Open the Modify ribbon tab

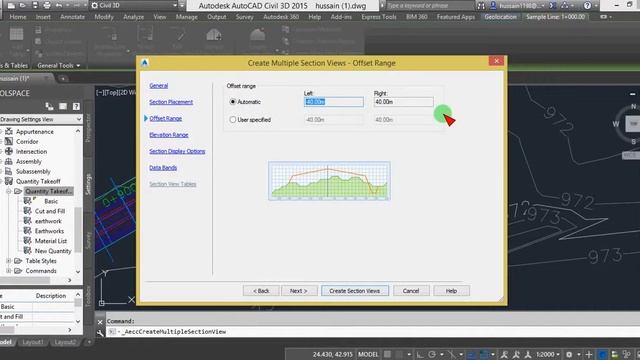[104, 17]
